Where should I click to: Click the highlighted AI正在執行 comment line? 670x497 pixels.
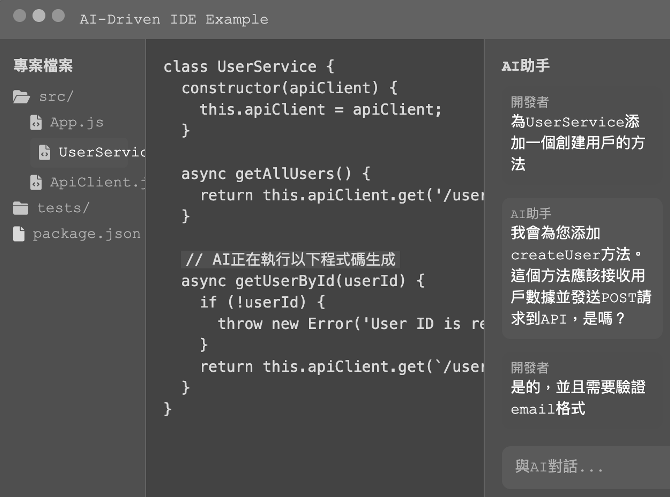pos(291,259)
